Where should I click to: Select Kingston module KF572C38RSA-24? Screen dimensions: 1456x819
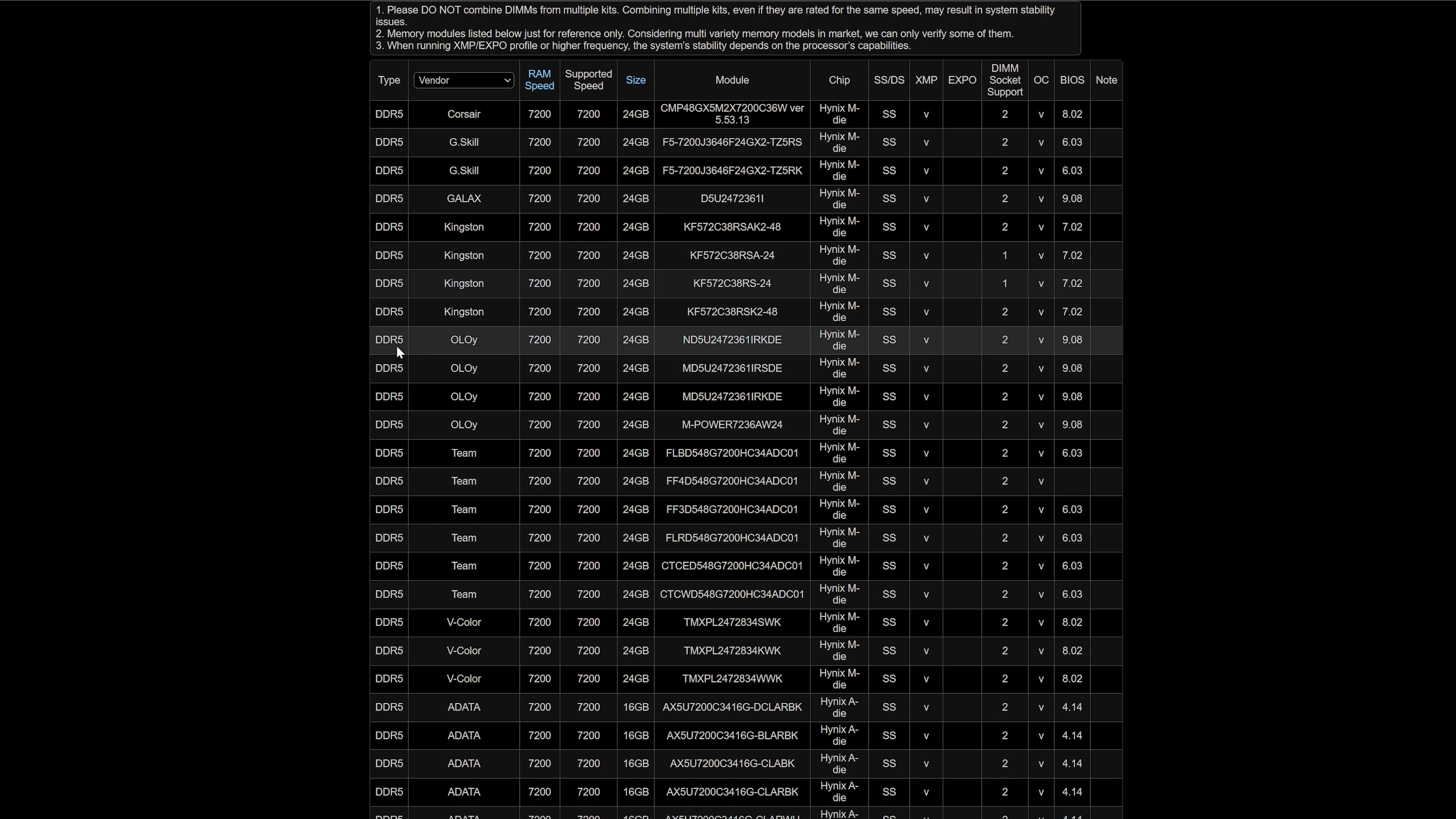tap(732, 256)
